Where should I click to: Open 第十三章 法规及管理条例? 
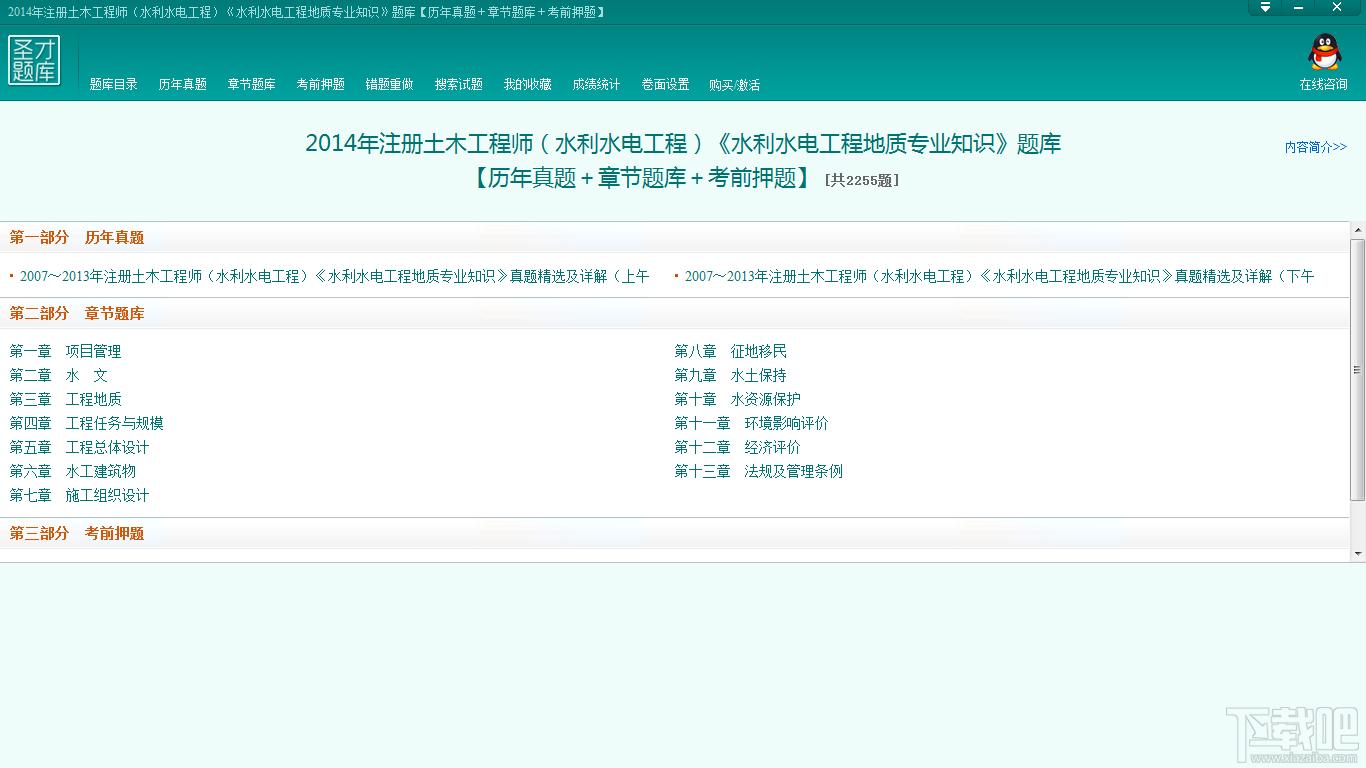pyautogui.click(x=759, y=471)
